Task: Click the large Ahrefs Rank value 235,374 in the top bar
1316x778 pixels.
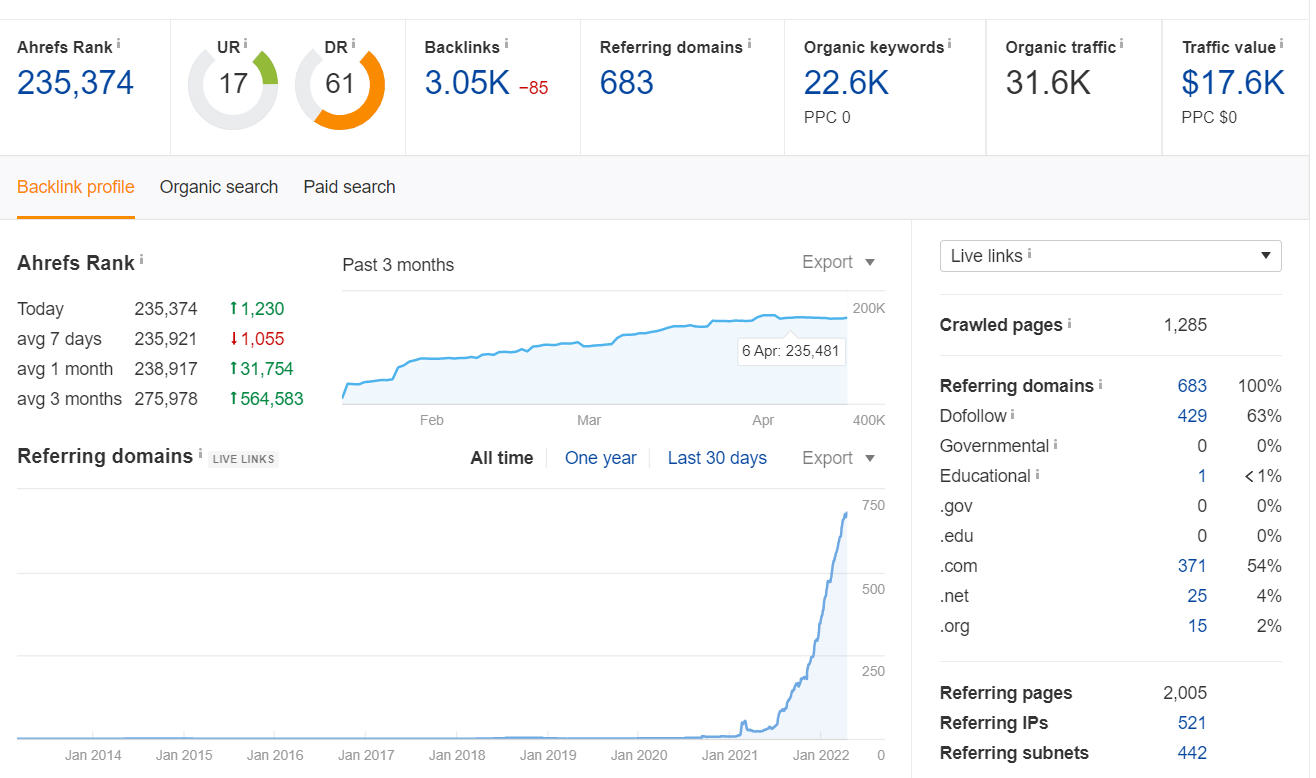Action: (75, 83)
